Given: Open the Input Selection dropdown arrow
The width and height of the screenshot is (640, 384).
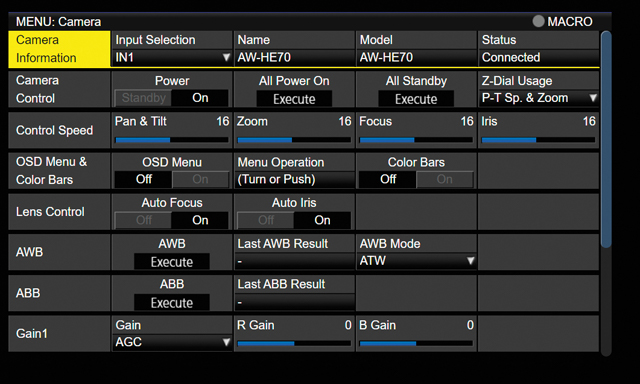Looking at the screenshot, I should 226,57.
